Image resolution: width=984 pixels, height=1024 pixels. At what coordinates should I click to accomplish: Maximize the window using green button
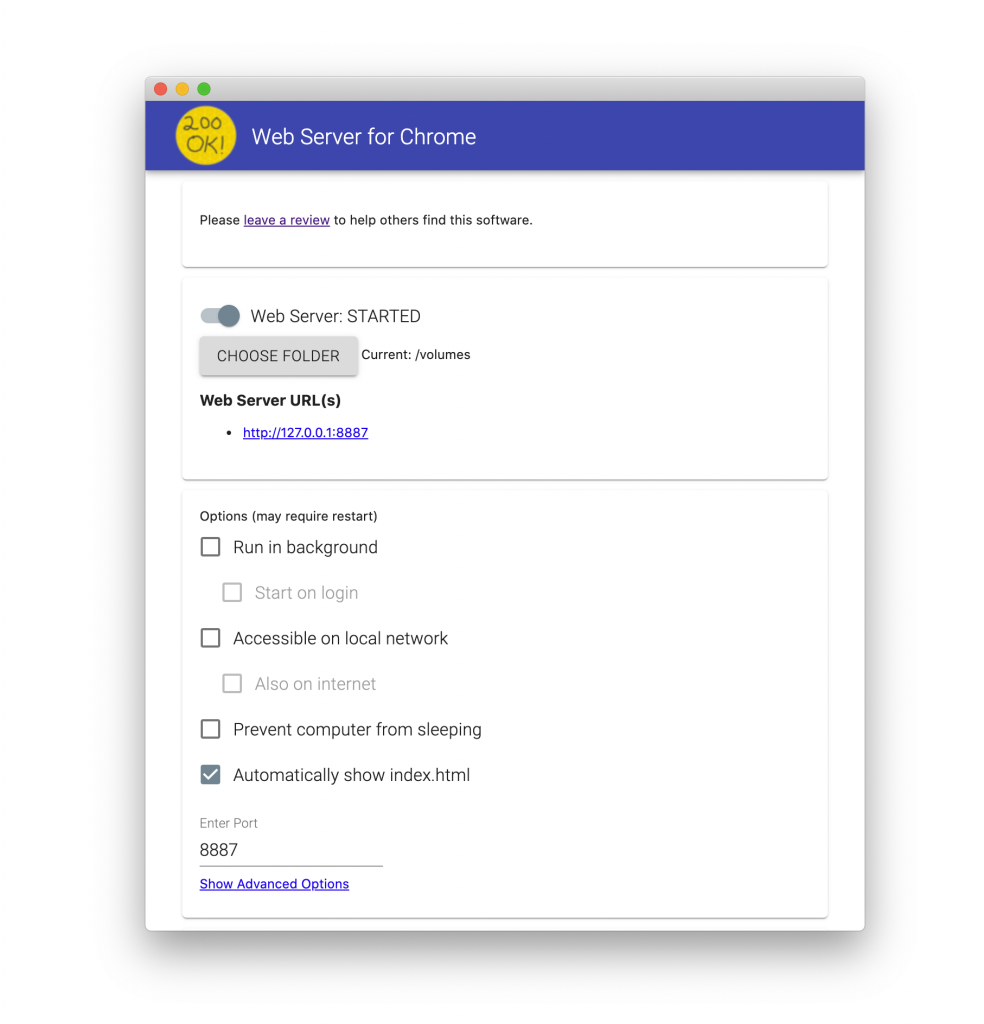pyautogui.click(x=204, y=89)
